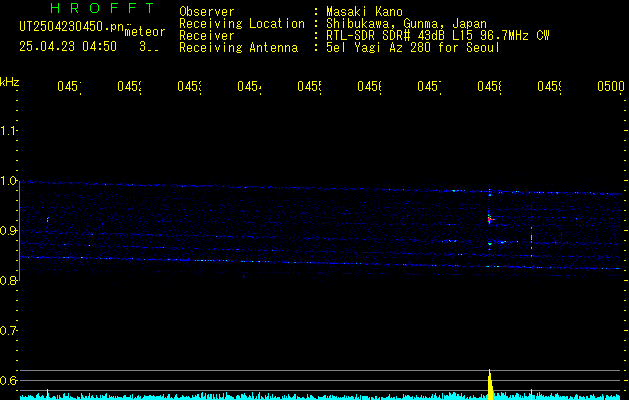The height and width of the screenshot is (400, 629).
Task: Click the "Receiving Antenna" field label
Action: pyautogui.click(x=238, y=48)
